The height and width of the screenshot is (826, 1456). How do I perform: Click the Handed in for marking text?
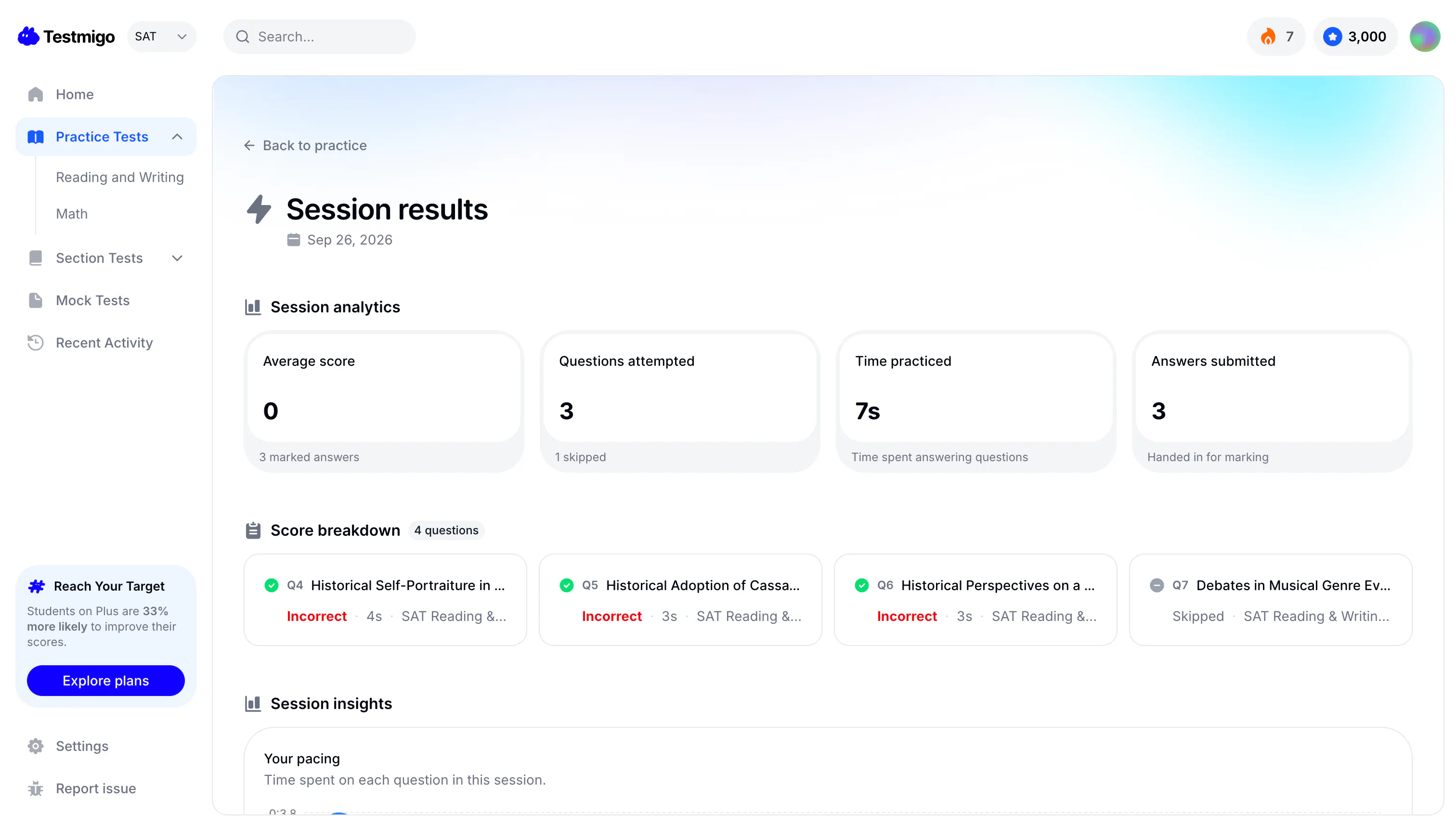coord(1208,457)
